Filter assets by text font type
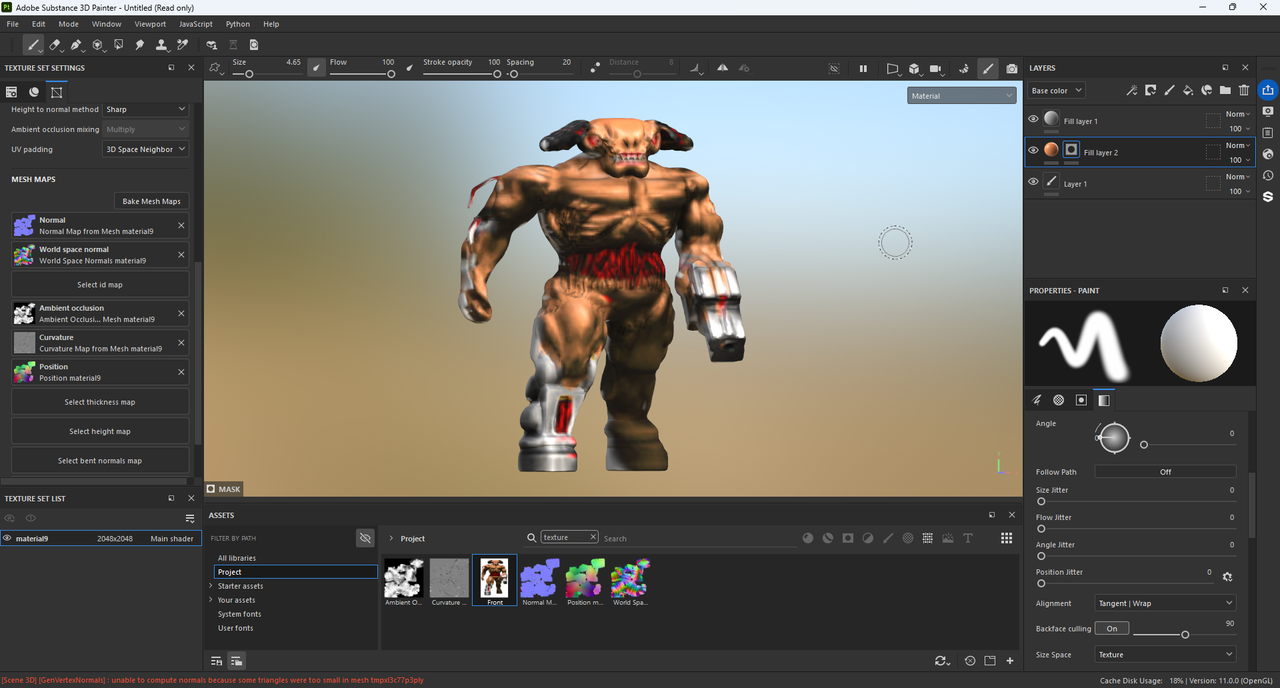 click(x=968, y=538)
